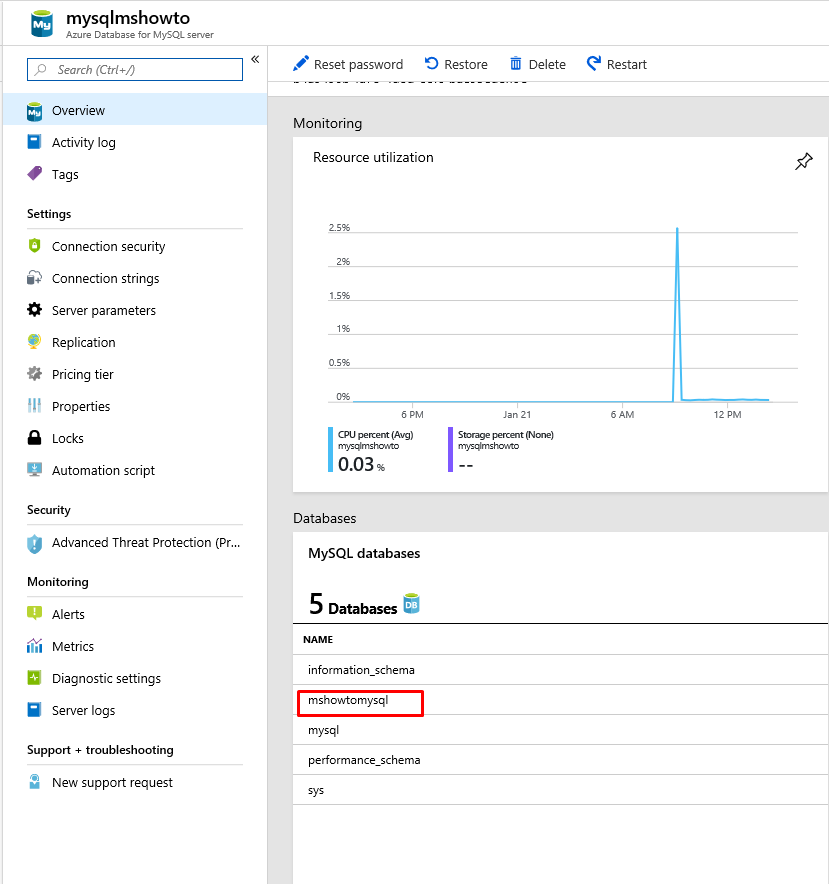The image size is (829, 884).
Task: Click the Alerts icon
Action: pos(34,613)
